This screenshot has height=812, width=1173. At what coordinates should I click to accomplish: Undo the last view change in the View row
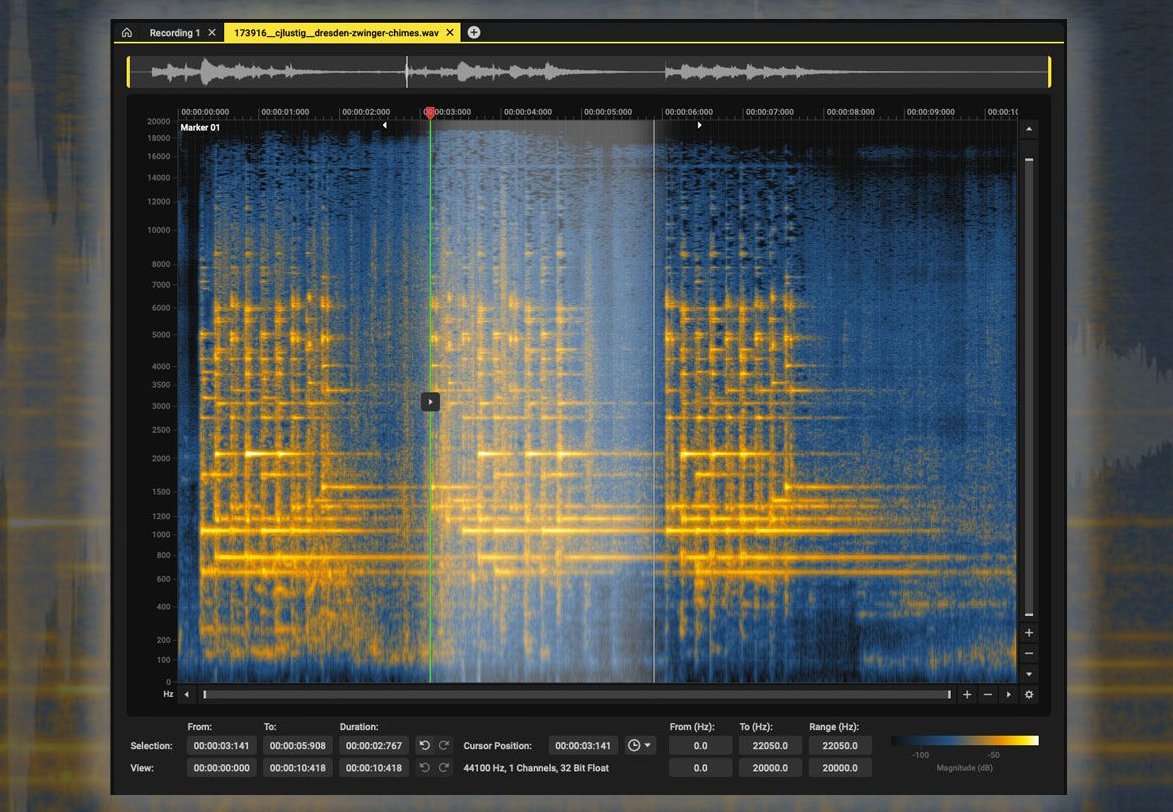point(424,768)
